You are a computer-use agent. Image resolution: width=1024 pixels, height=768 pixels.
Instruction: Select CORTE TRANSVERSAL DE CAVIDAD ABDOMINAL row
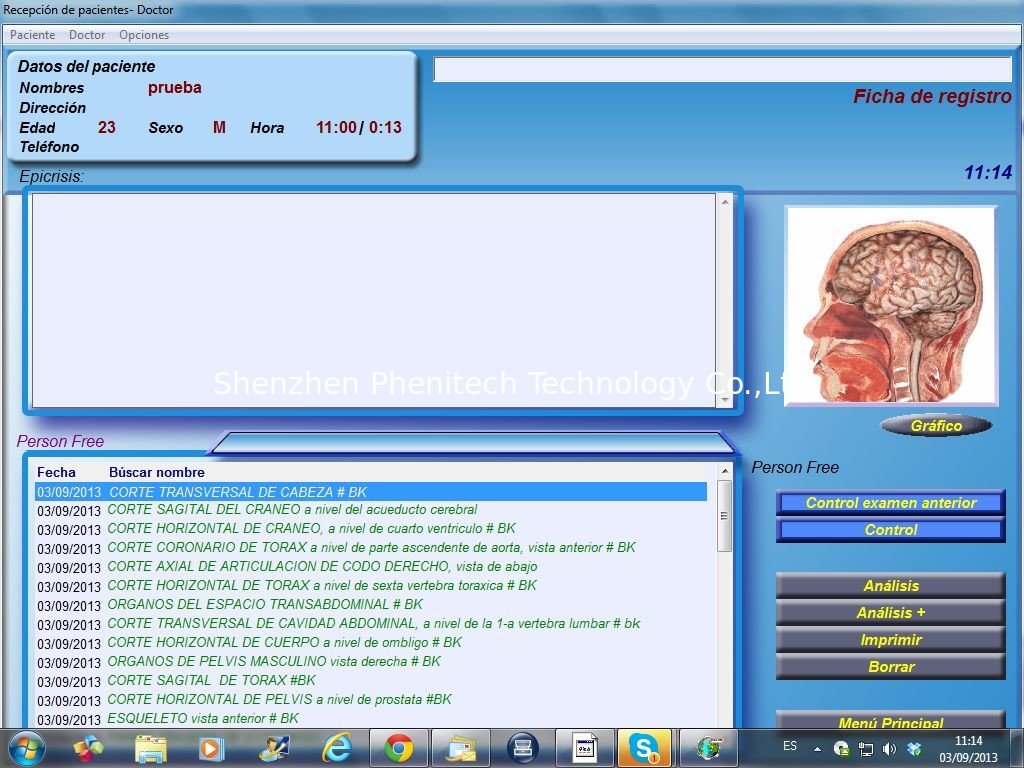pyautogui.click(x=370, y=624)
